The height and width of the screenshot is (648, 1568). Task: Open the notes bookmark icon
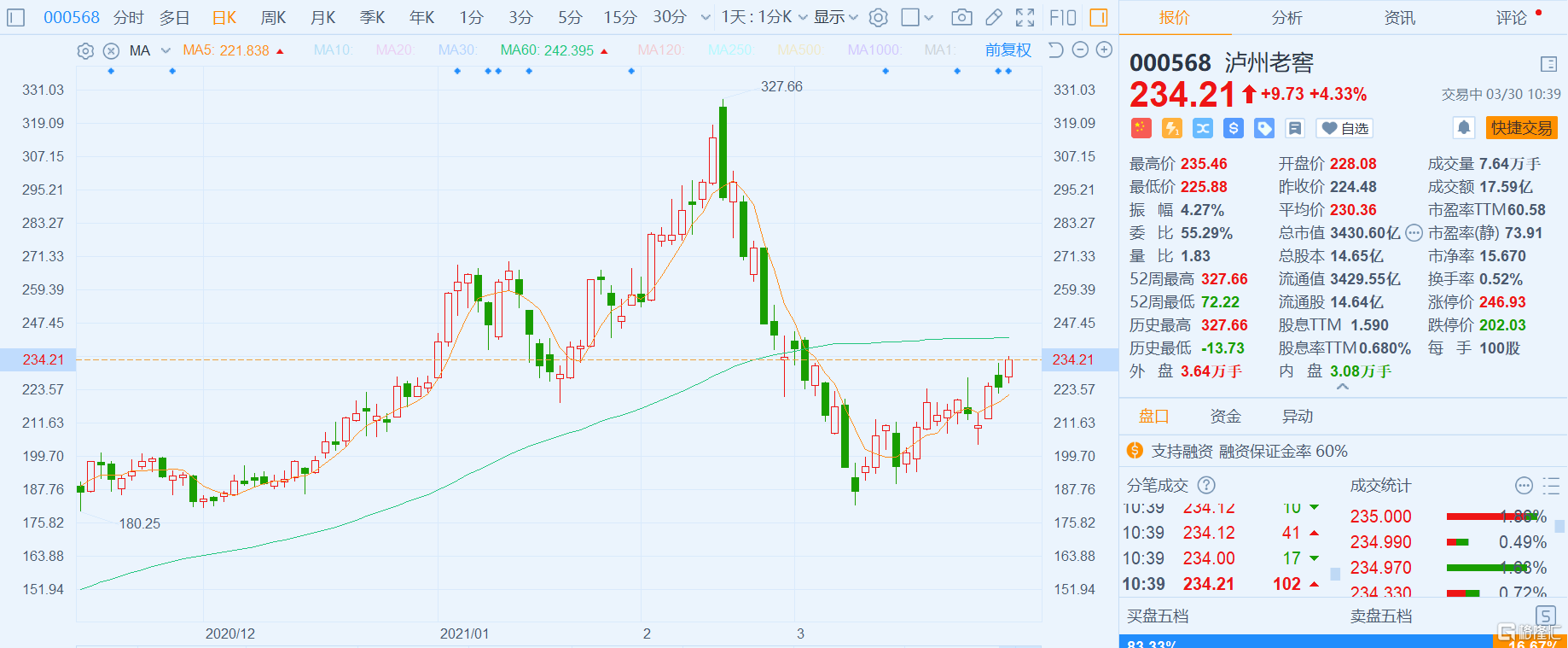click(1295, 128)
